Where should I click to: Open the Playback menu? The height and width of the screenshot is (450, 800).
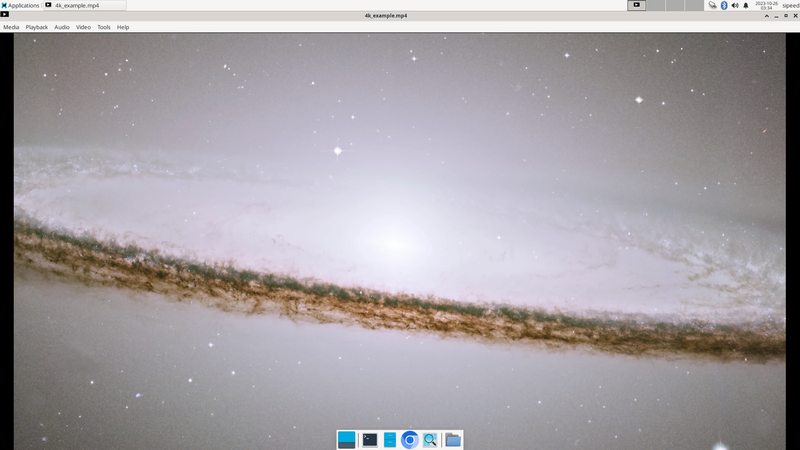[37, 27]
